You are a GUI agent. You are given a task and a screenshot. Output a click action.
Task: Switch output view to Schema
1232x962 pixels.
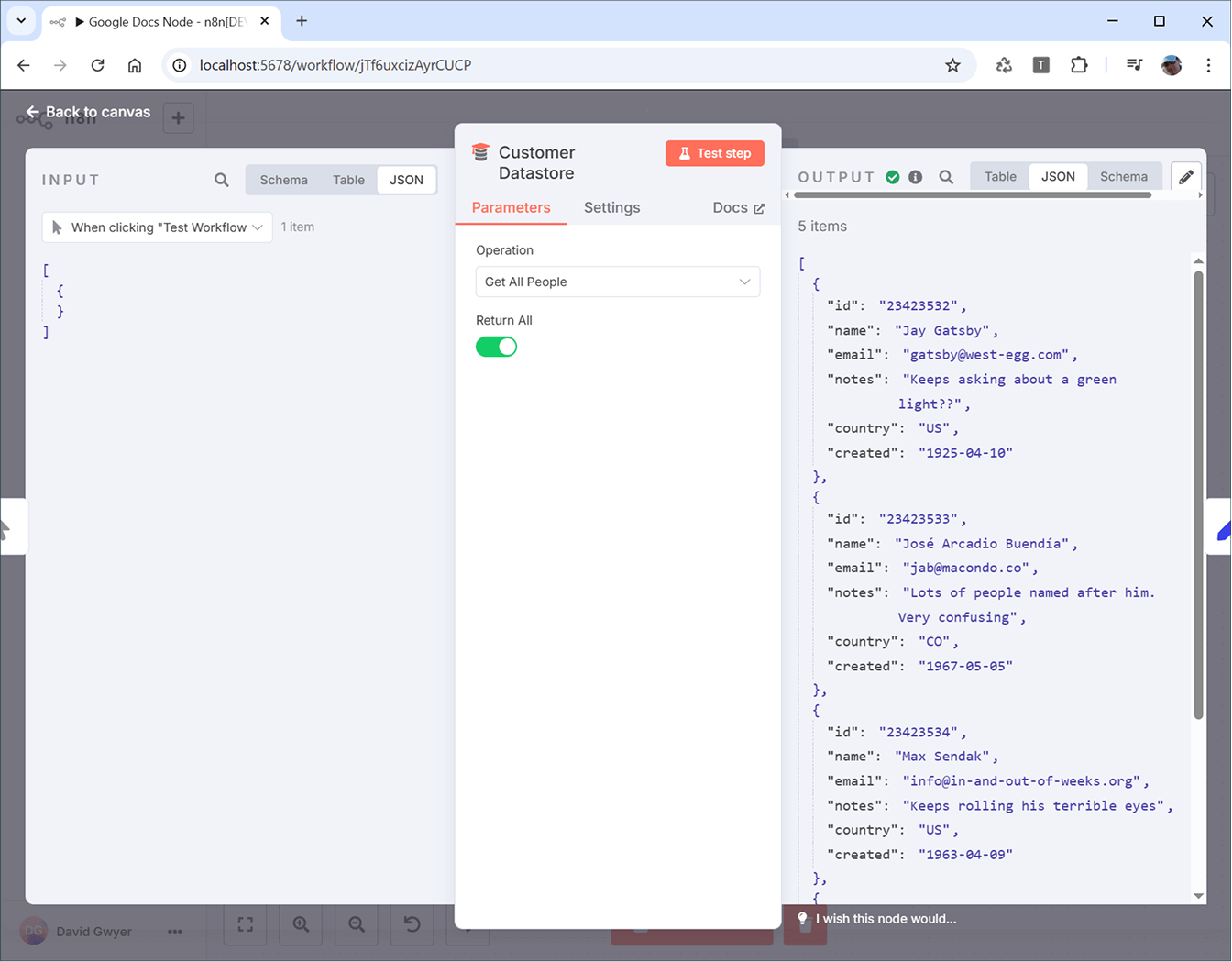pos(1124,176)
